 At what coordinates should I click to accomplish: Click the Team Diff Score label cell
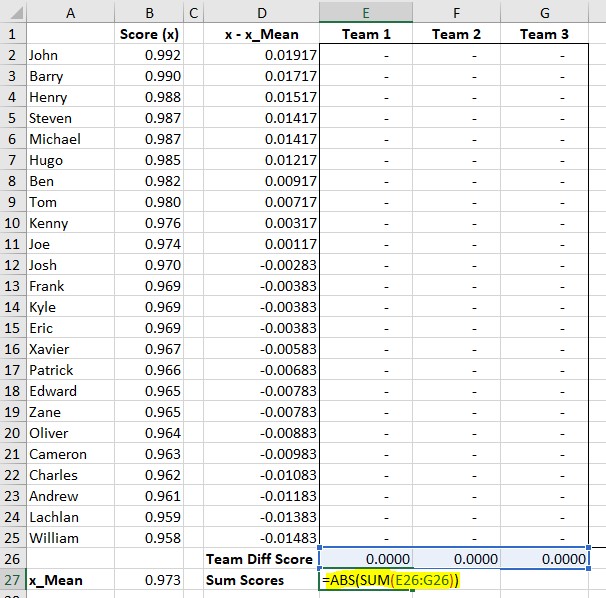(x=261, y=559)
